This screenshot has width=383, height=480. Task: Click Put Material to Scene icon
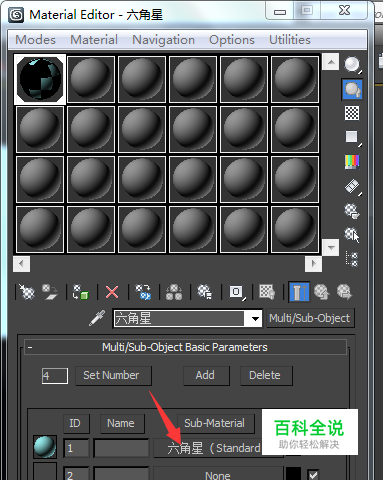(x=50, y=292)
